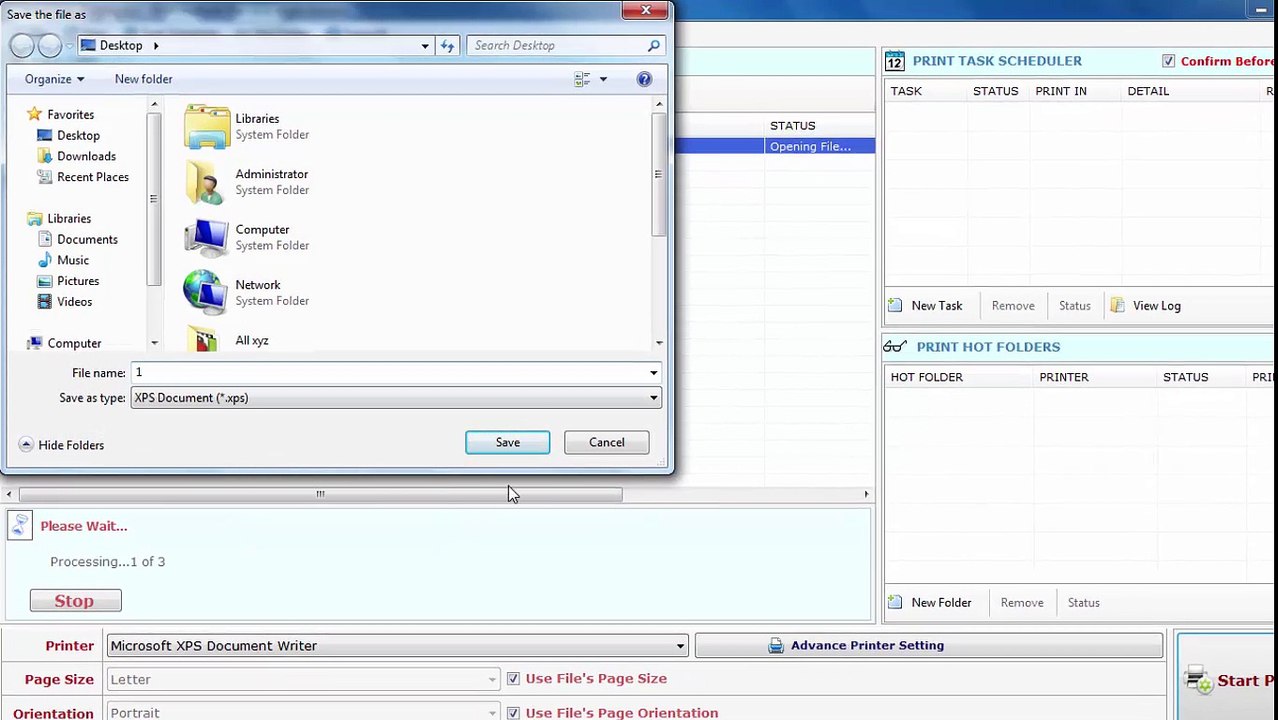Click Favorites star in navigation pane

34,114
